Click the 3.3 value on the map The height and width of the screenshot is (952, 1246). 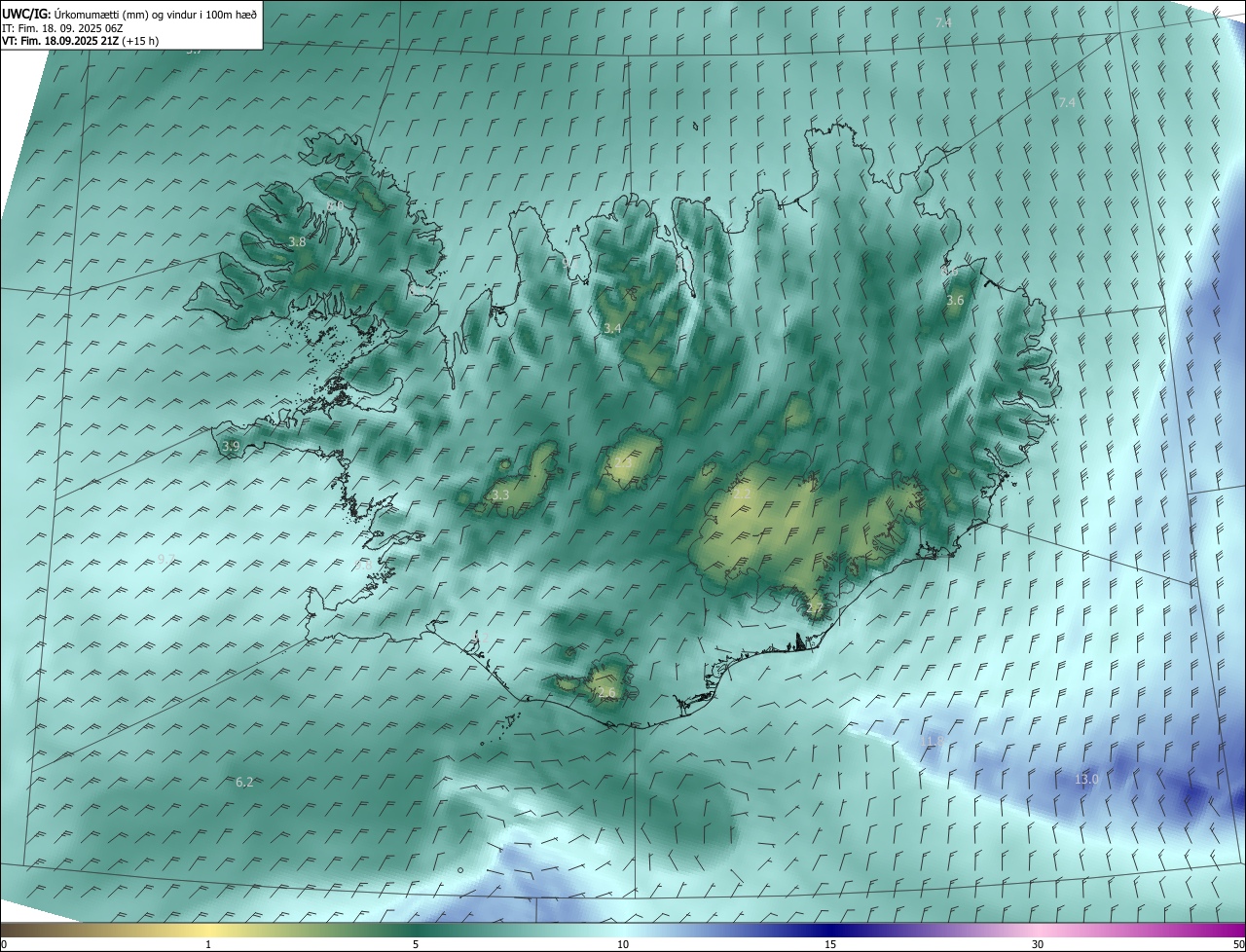pos(500,495)
